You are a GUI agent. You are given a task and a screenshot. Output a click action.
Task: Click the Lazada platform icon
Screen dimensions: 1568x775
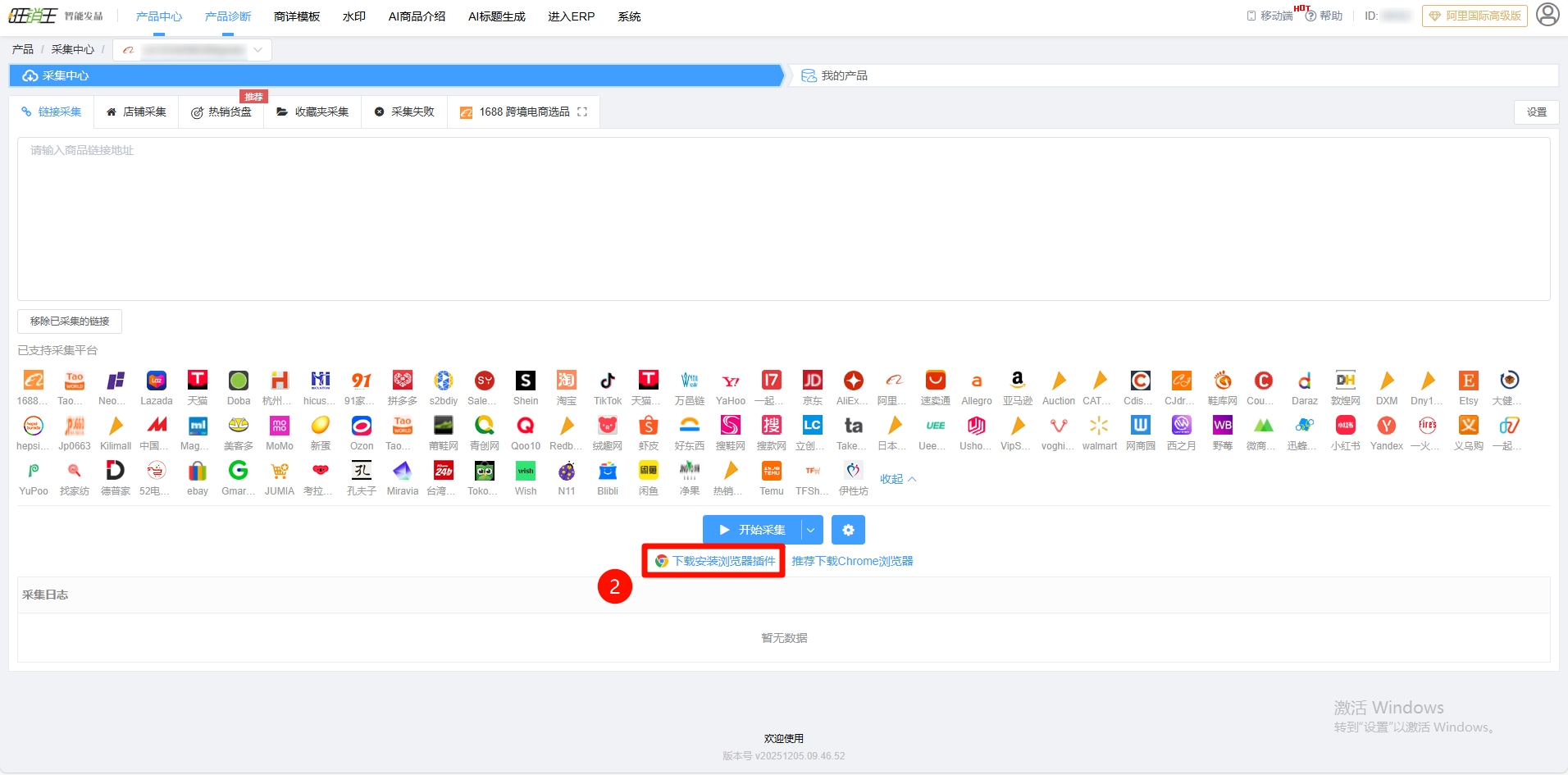click(x=156, y=381)
